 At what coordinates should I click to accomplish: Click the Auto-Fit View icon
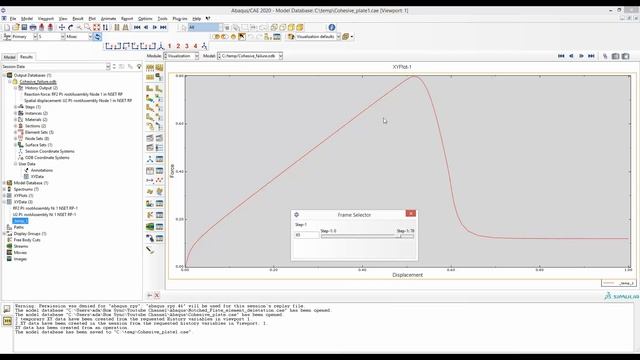(96, 27)
